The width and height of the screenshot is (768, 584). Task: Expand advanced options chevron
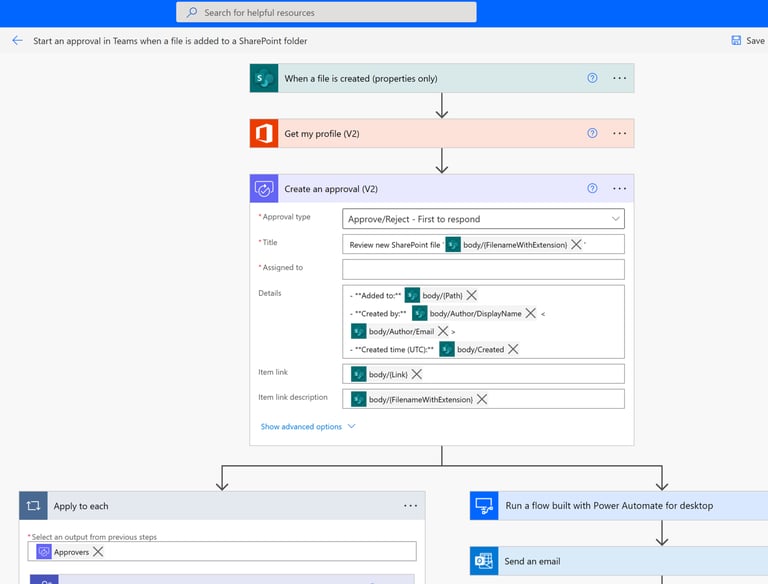pyautogui.click(x=351, y=426)
